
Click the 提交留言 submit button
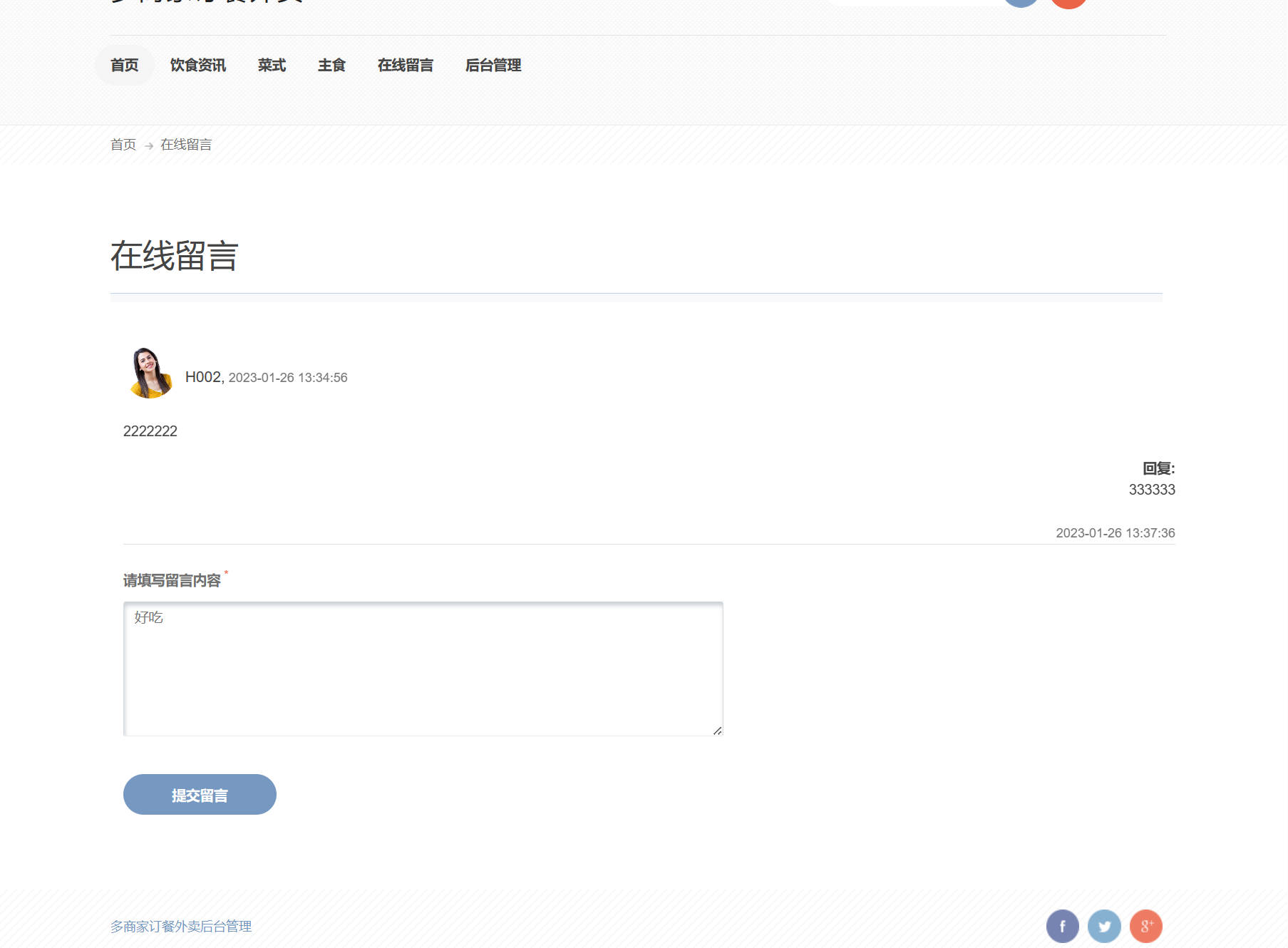tap(200, 794)
